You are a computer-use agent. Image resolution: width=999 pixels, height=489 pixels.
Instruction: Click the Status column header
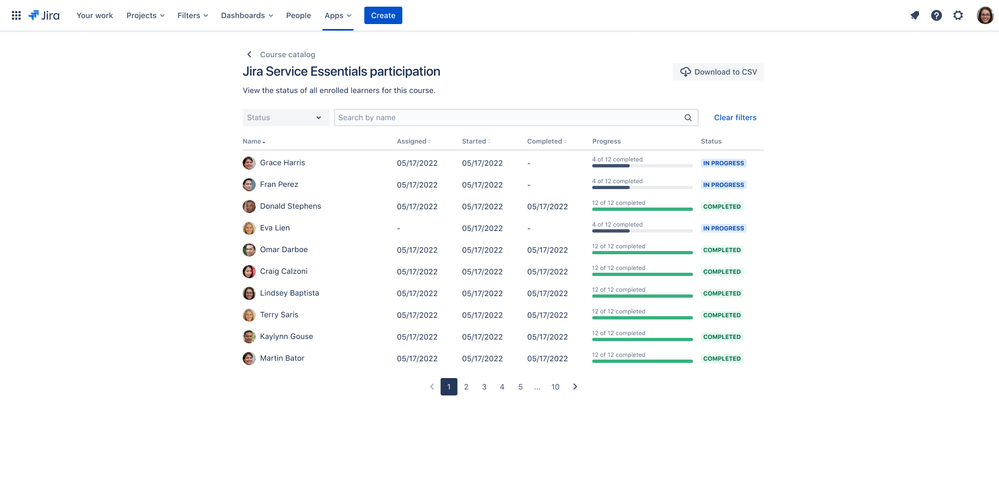tap(711, 141)
